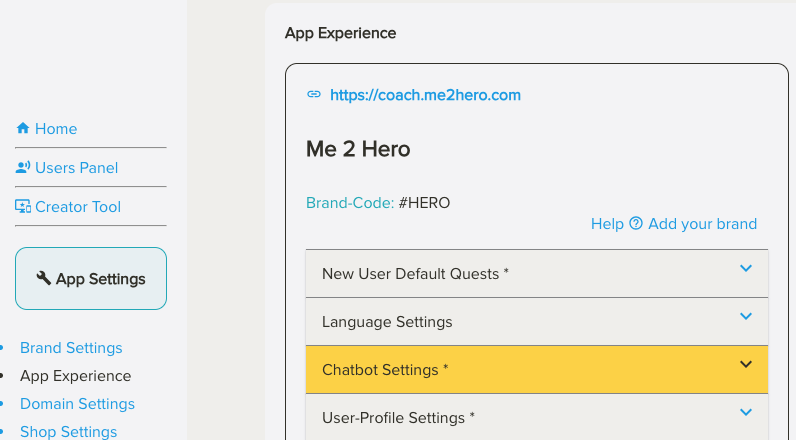796x440 pixels.
Task: Click the home icon in sidebar
Action: pos(23,129)
